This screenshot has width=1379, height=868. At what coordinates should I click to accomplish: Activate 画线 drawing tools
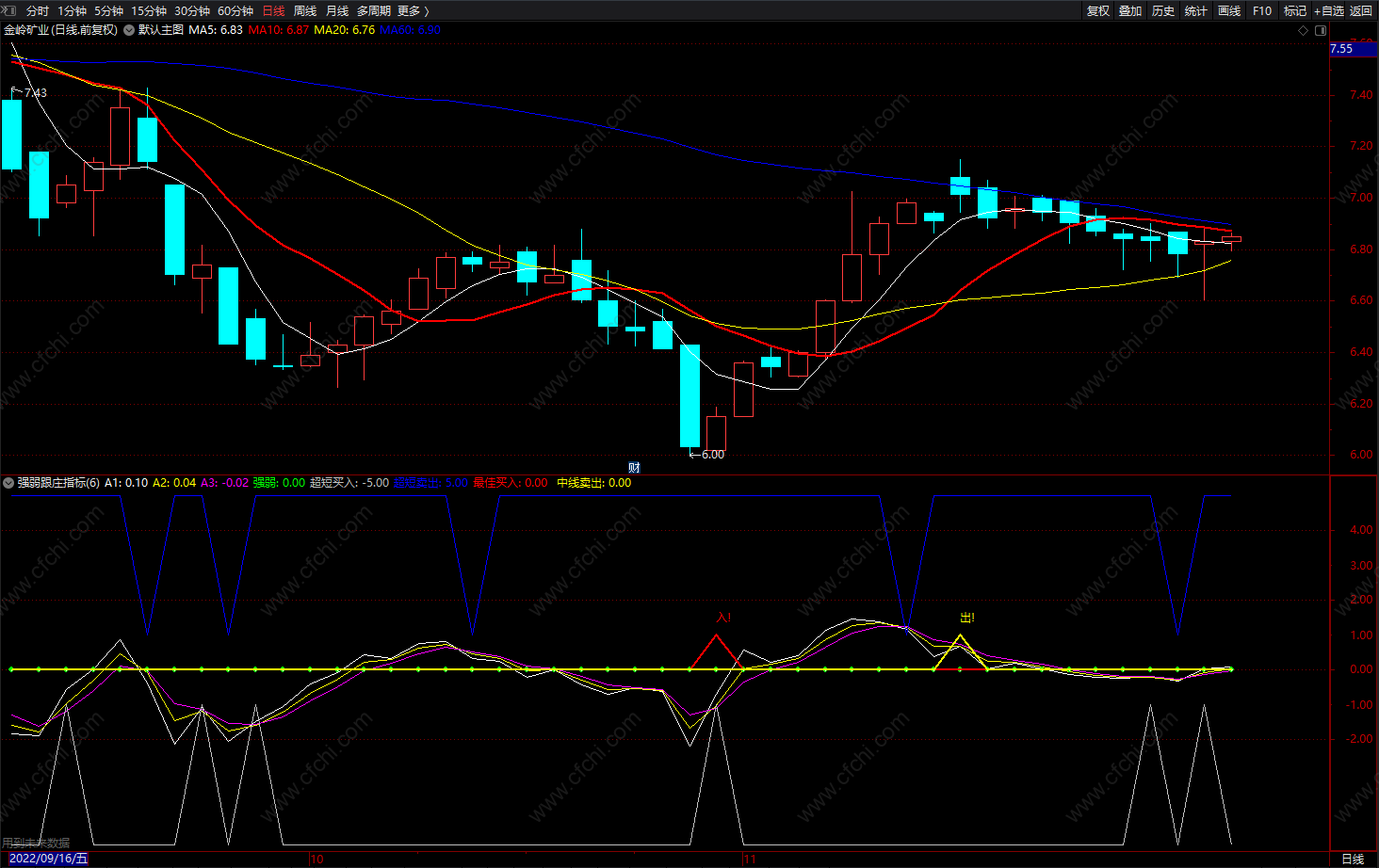tap(1229, 11)
